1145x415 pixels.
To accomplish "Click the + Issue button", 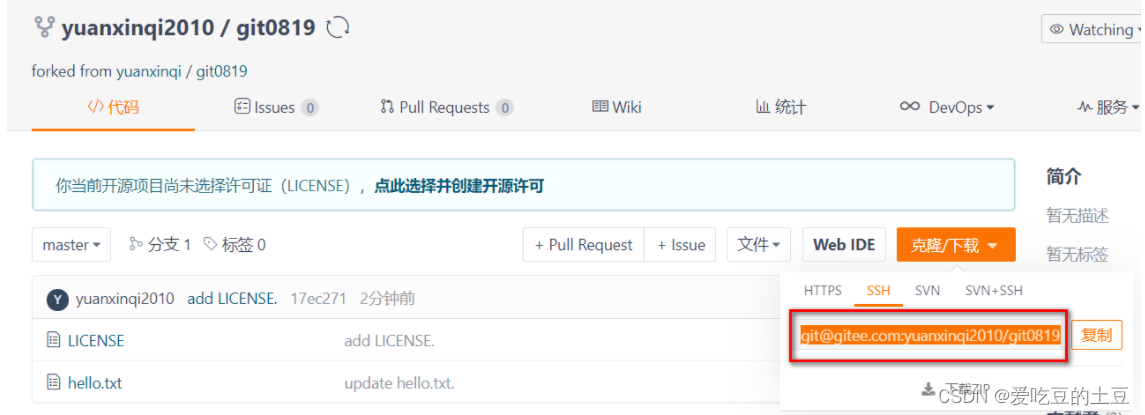I will click(681, 245).
